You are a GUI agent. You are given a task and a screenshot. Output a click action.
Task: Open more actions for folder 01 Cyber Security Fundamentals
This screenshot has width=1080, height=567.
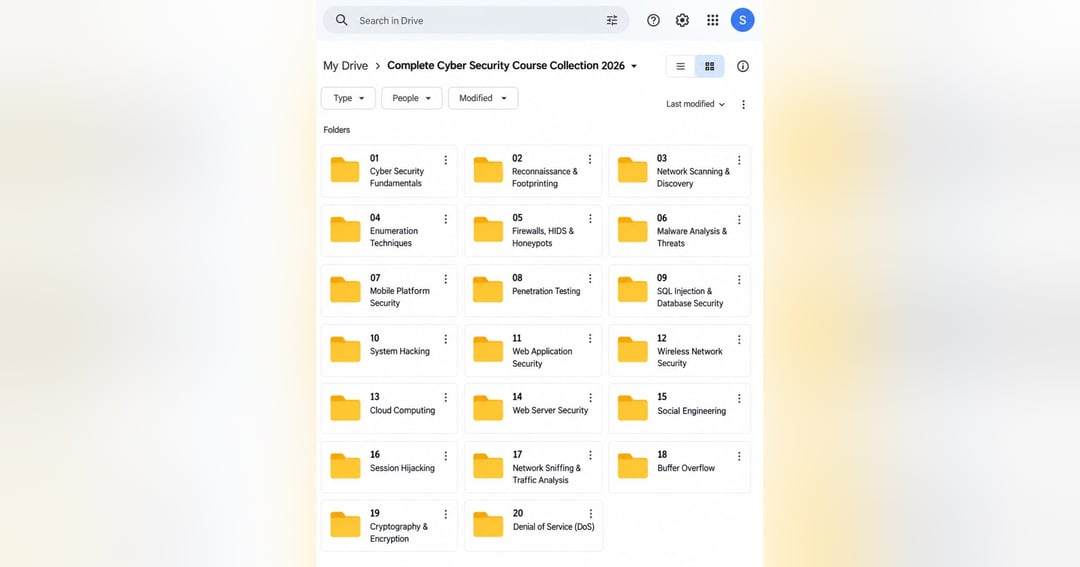(446, 160)
